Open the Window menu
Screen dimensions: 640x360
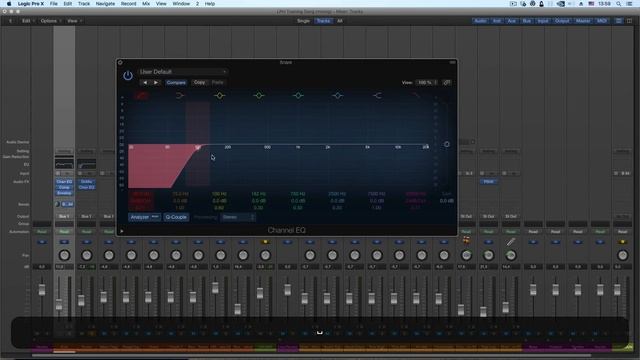pos(181,4)
